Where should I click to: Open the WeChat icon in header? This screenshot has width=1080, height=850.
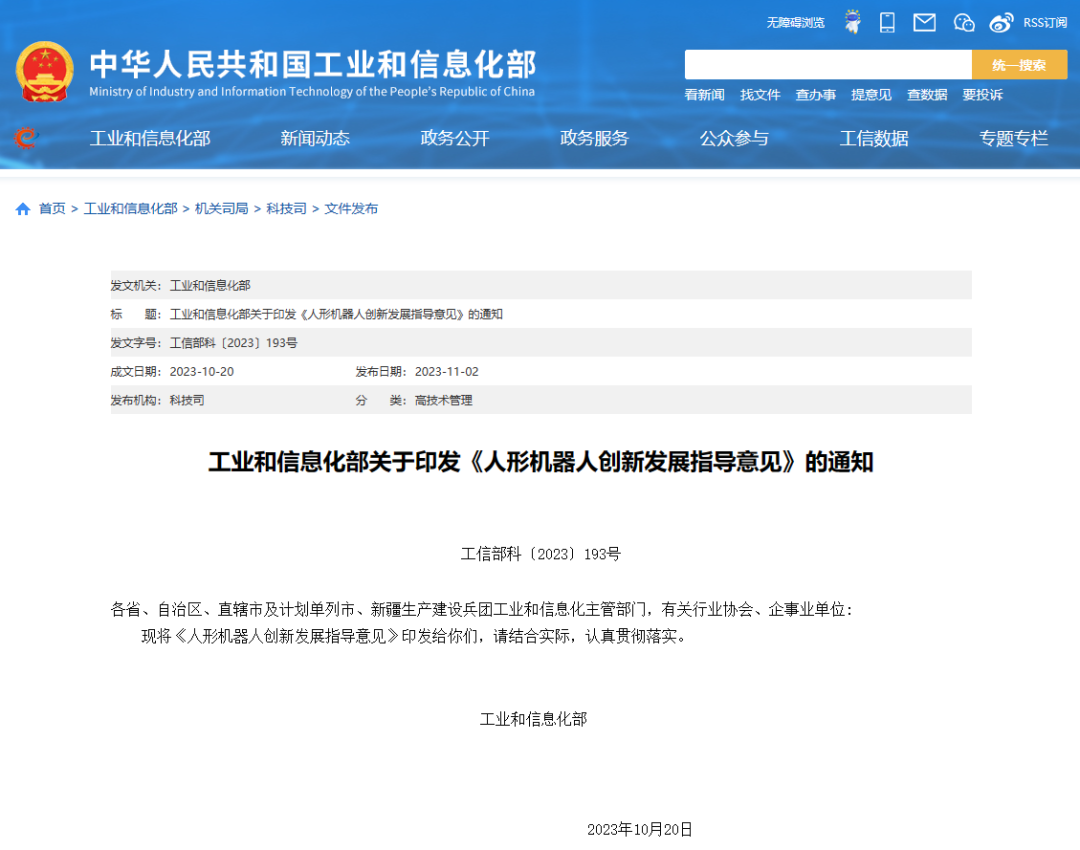(964, 22)
